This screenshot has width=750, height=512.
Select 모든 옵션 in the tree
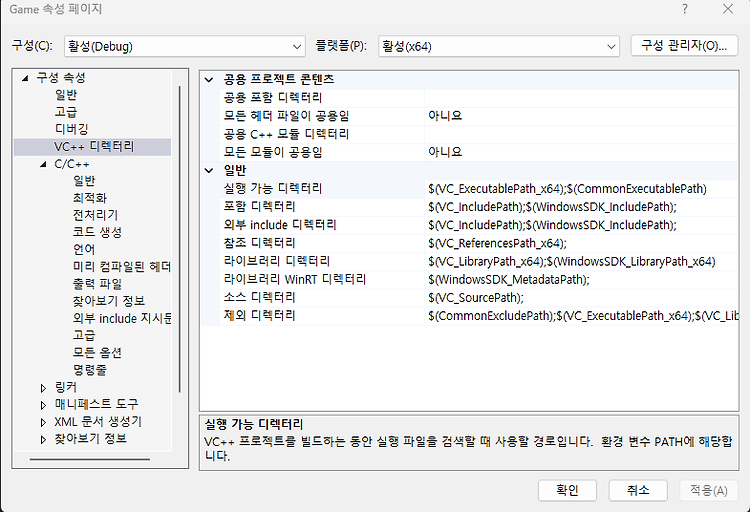[x=97, y=353]
